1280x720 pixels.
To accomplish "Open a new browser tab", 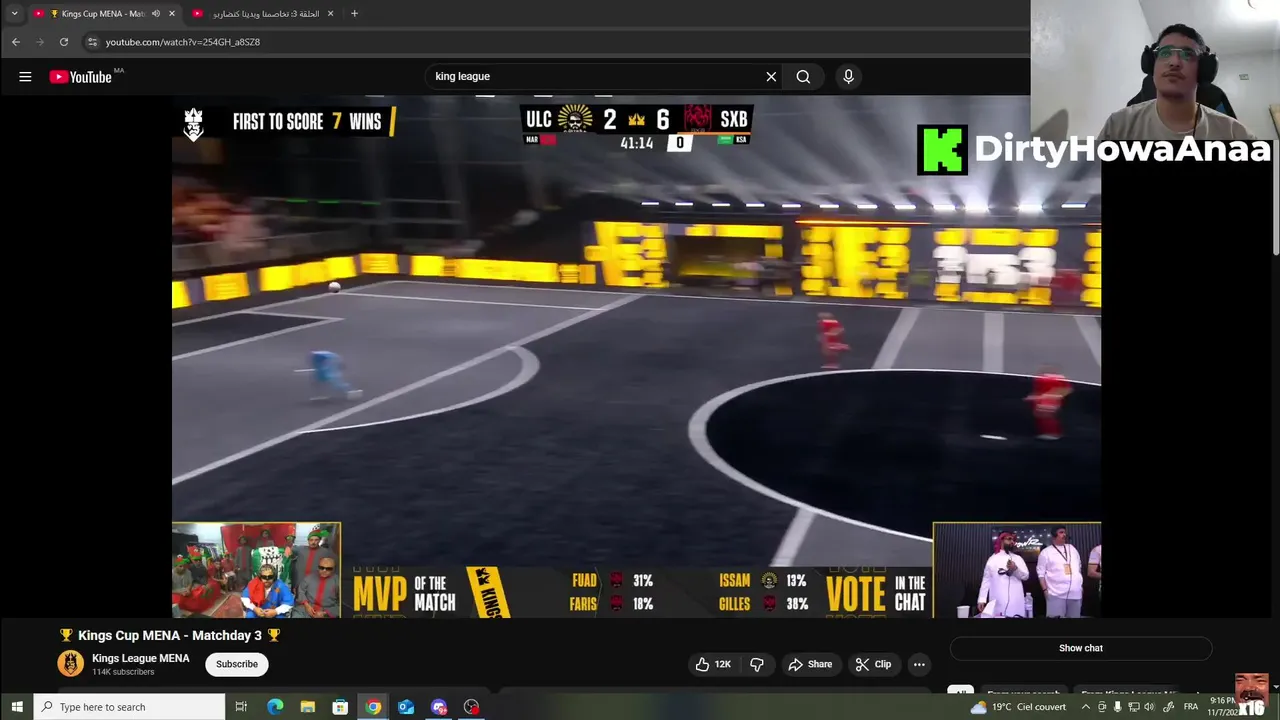I will pyautogui.click(x=354, y=14).
